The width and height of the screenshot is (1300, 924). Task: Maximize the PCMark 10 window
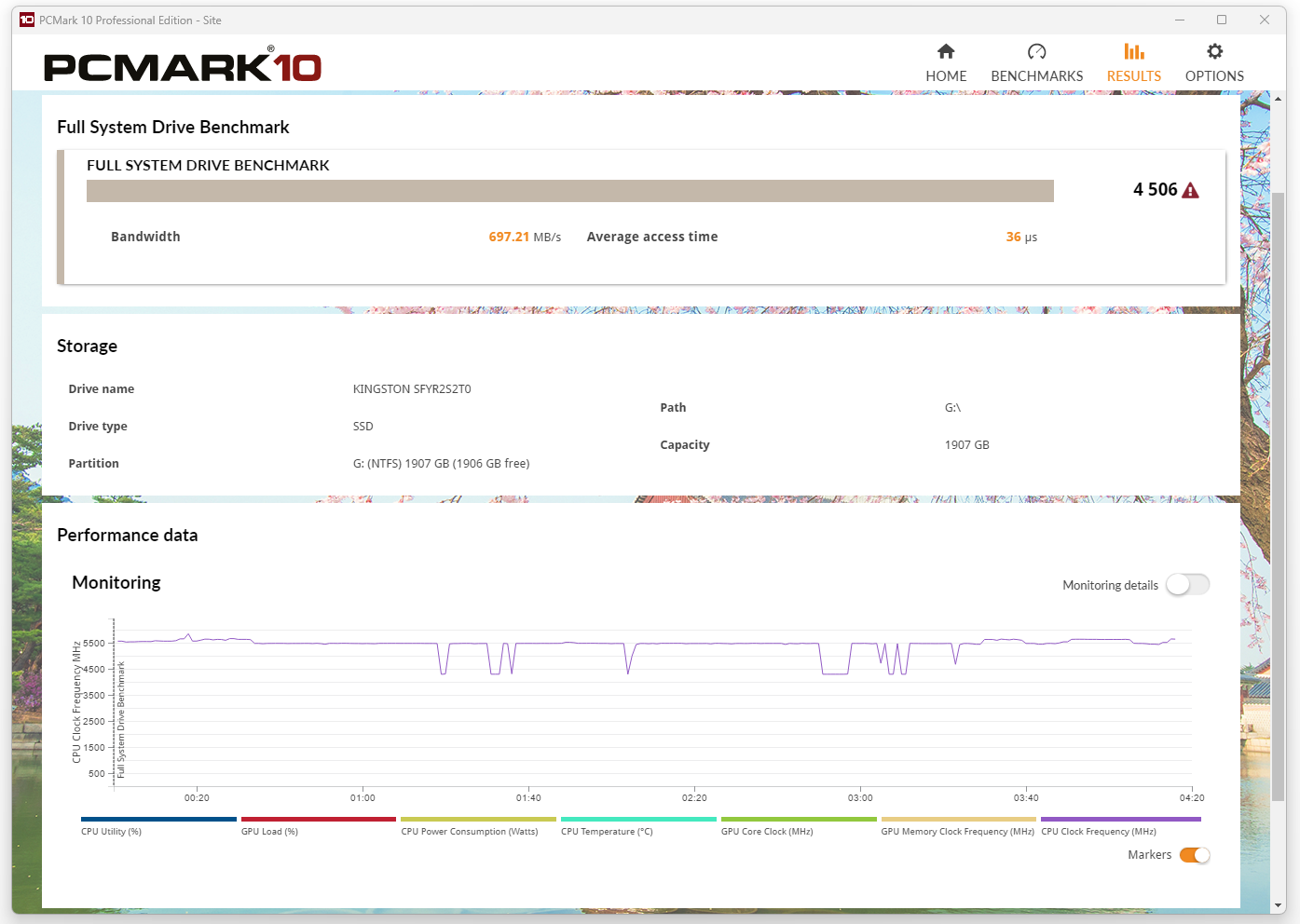point(1222,20)
